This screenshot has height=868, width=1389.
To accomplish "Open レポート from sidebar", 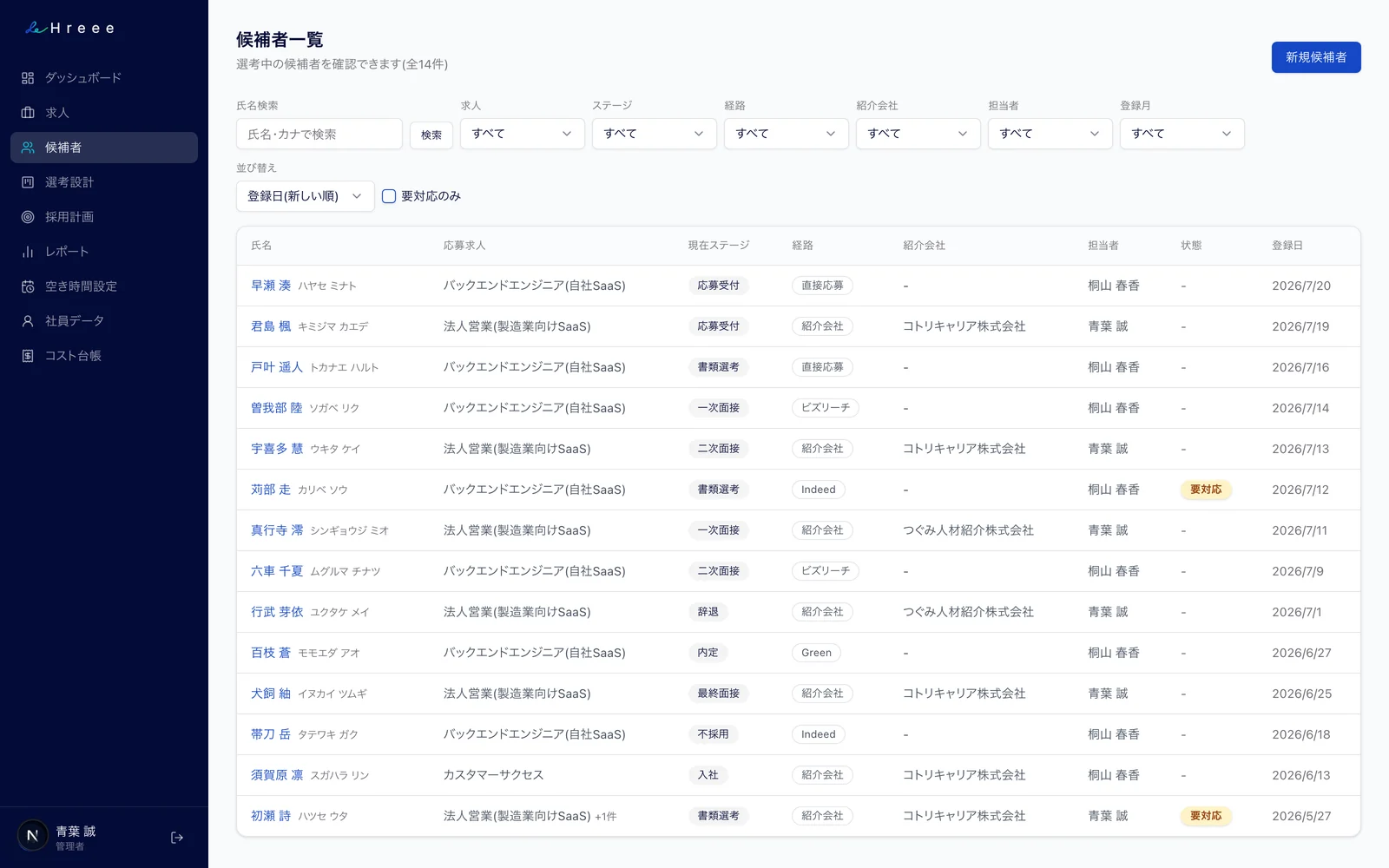I will [104, 252].
